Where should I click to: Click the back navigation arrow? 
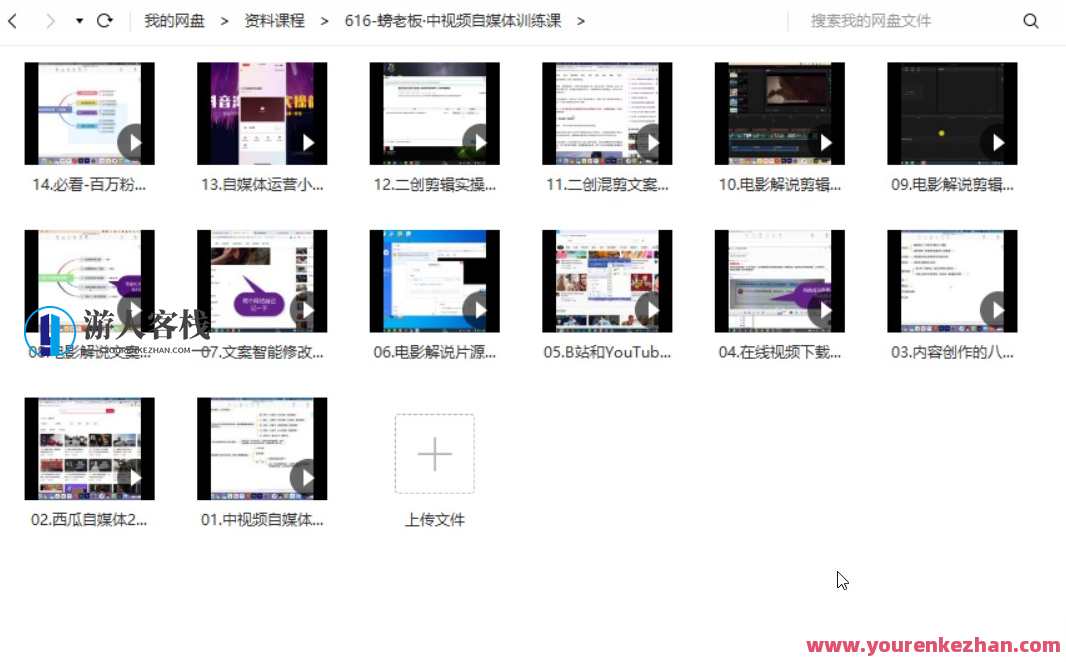[13, 19]
